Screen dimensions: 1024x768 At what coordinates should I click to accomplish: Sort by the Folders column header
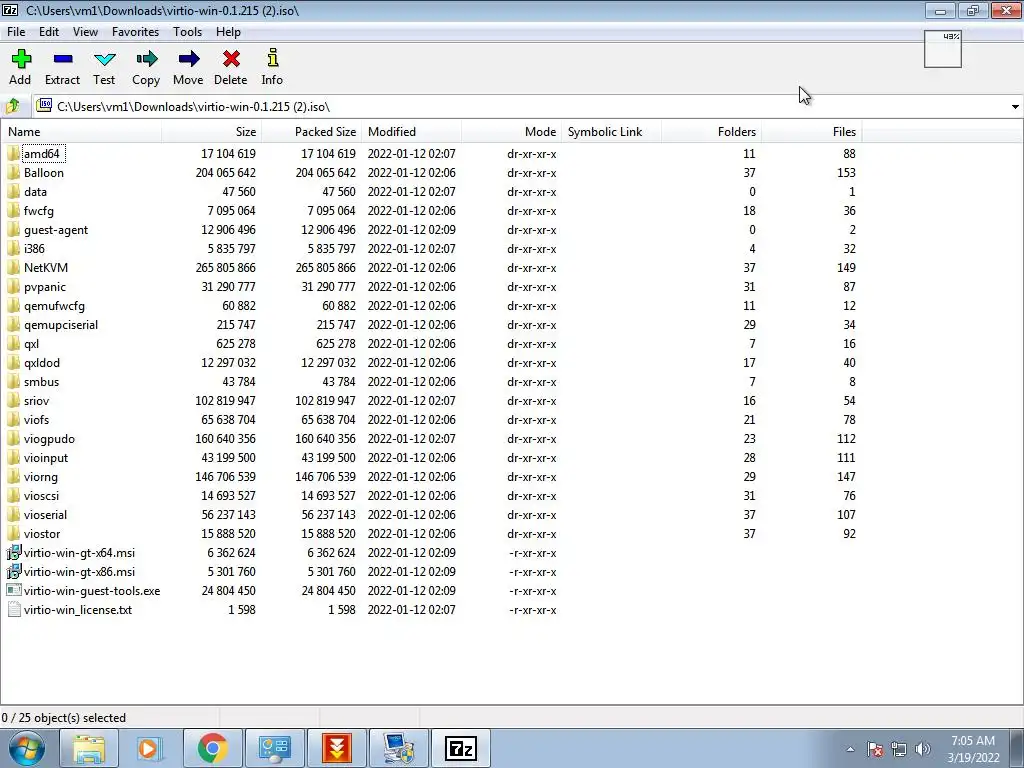click(x=711, y=132)
